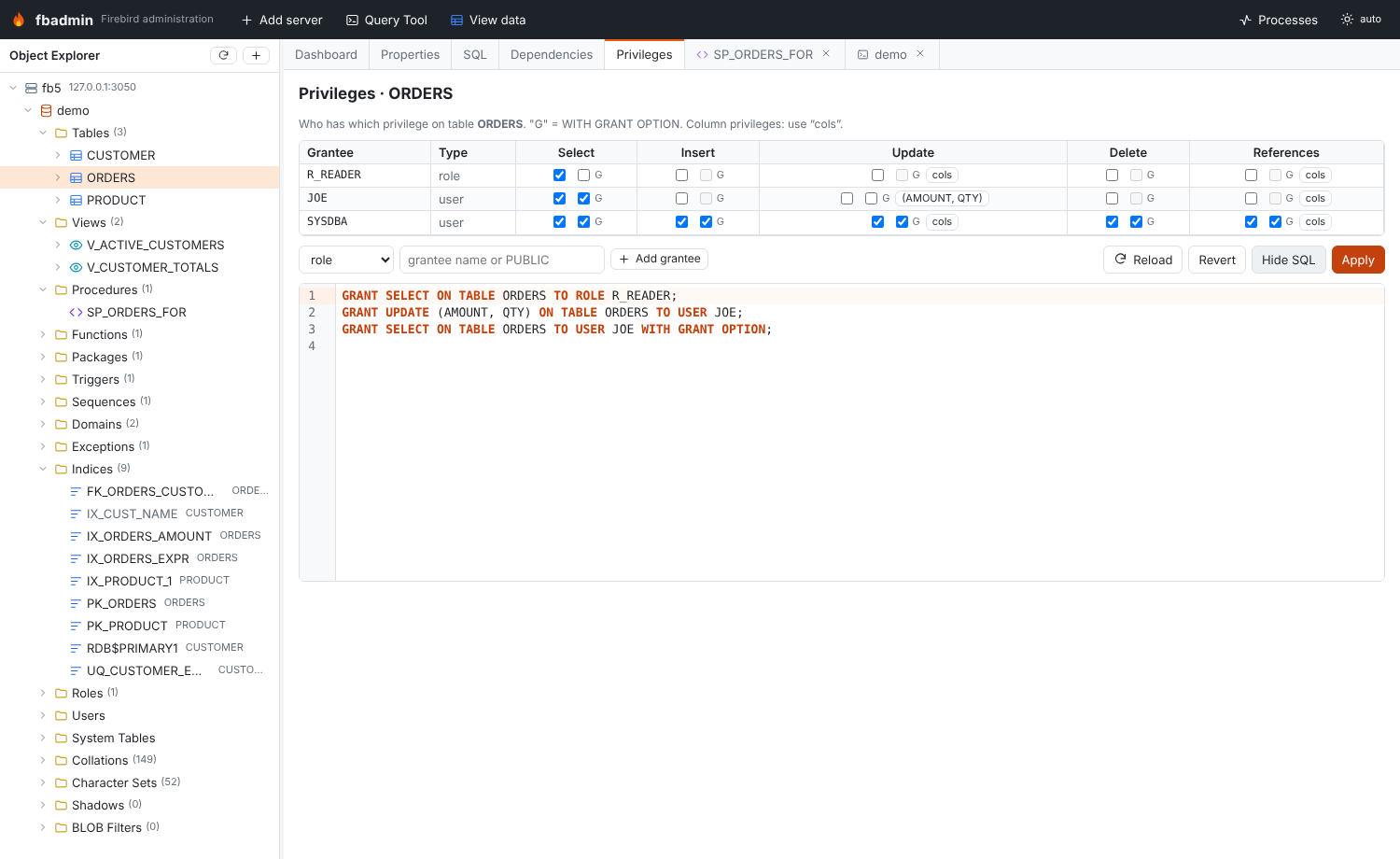Viewport: 1400px width, 859px height.
Task: Click the refresh icon in Object Explorer
Action: pyautogui.click(x=224, y=55)
